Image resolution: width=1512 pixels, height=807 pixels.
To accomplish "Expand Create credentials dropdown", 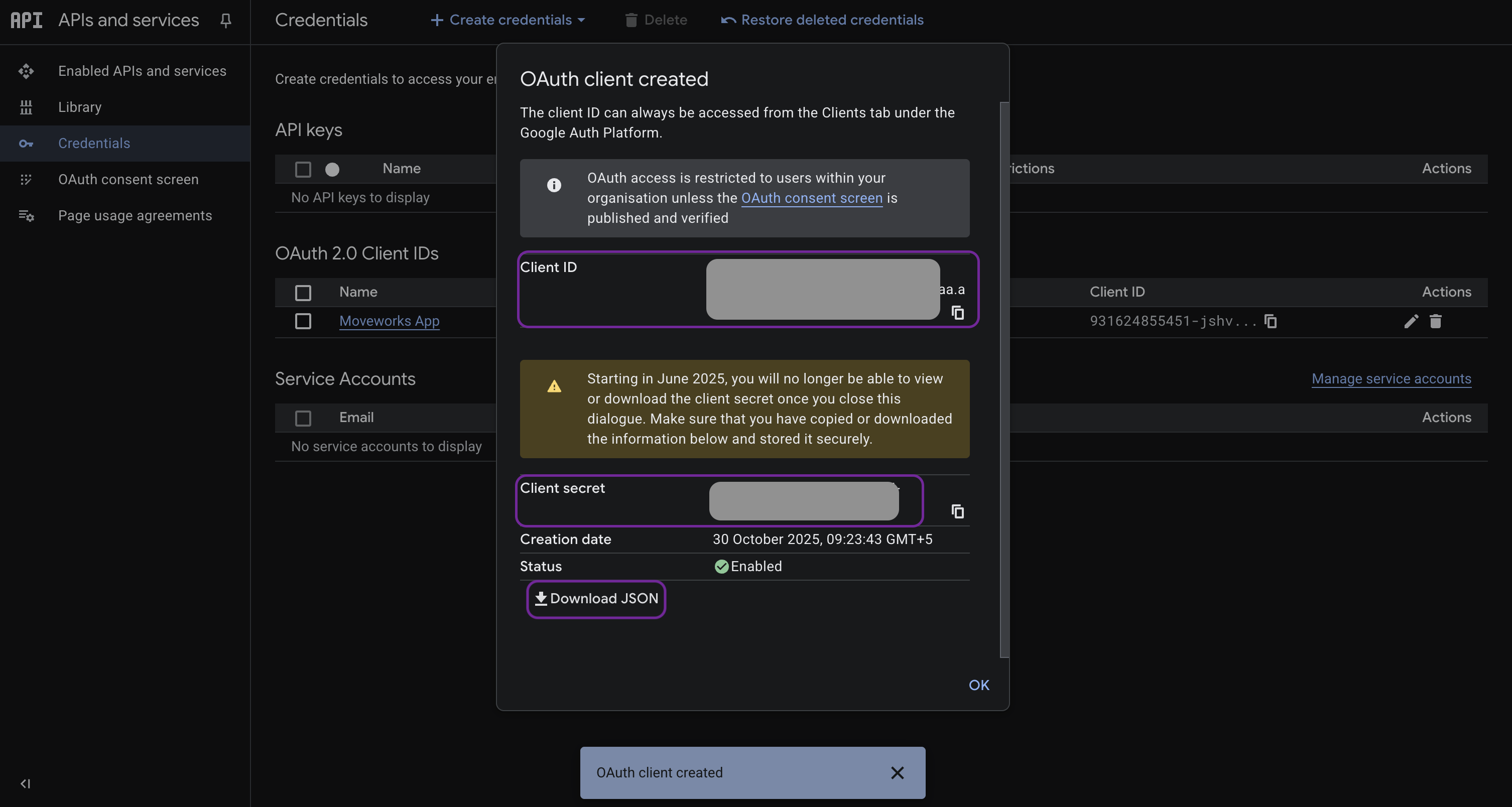I will pos(509,20).
